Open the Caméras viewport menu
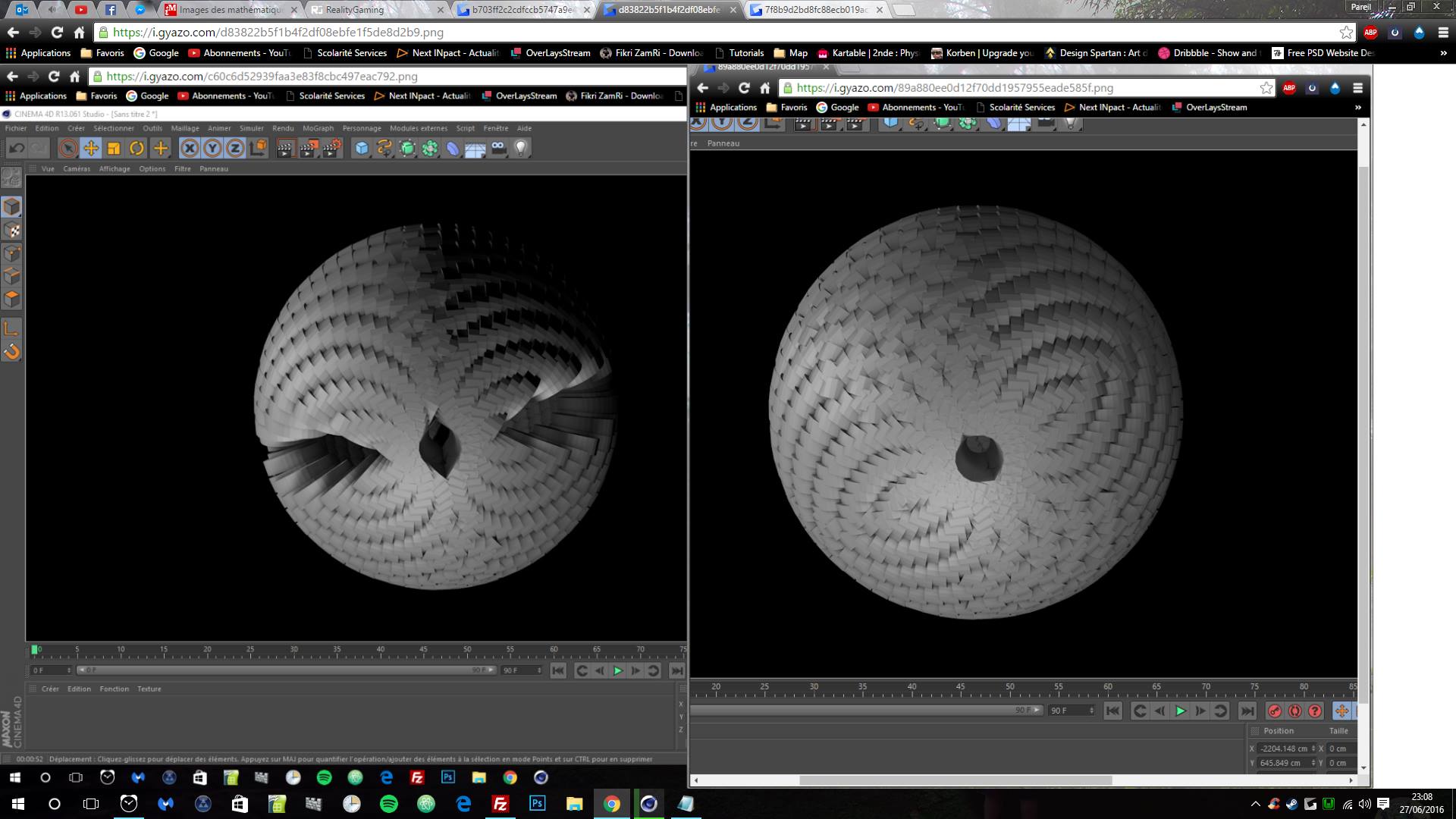The width and height of the screenshot is (1456, 819). [77, 169]
